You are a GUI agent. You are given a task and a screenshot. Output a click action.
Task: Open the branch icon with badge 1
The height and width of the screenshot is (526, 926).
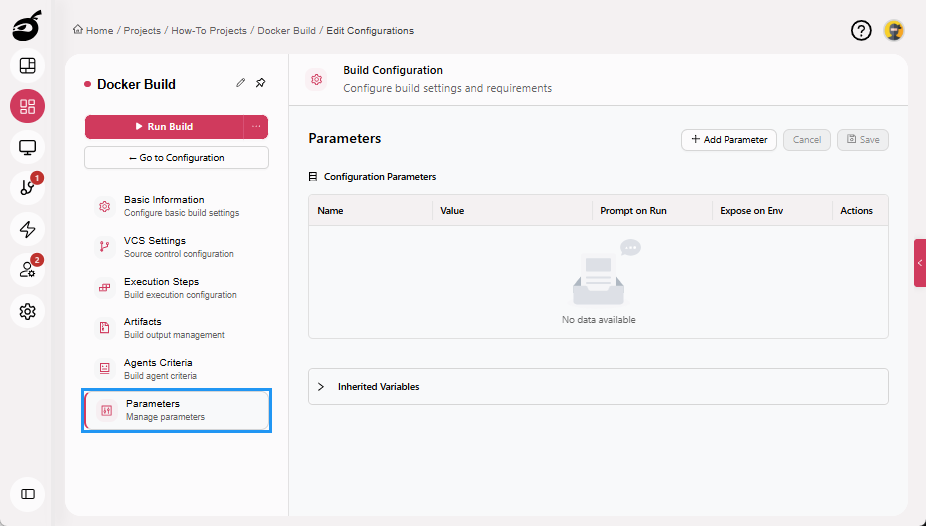click(x=27, y=188)
